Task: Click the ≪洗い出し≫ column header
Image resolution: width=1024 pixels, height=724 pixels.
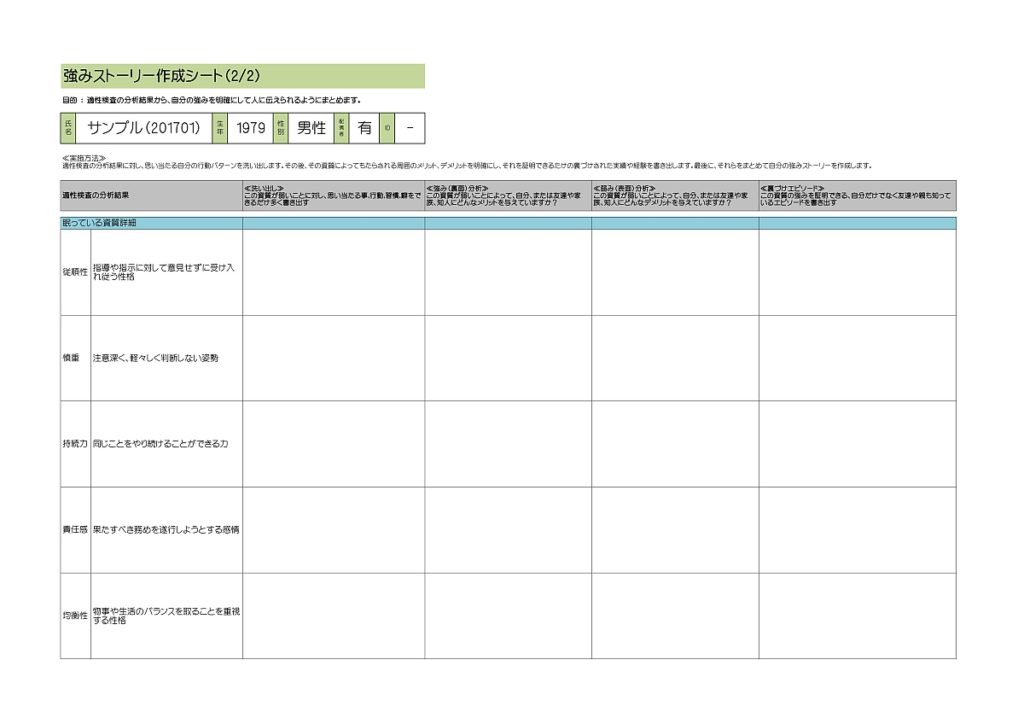Action: (x=334, y=195)
